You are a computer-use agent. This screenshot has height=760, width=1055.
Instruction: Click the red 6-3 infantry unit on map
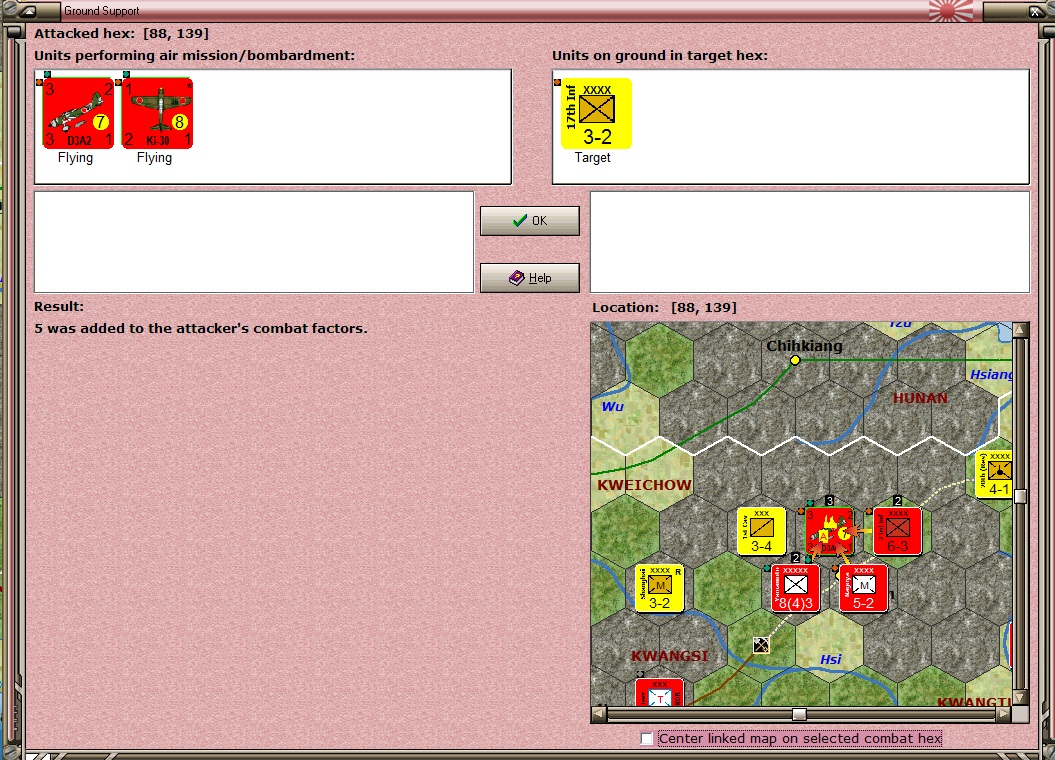click(x=898, y=531)
